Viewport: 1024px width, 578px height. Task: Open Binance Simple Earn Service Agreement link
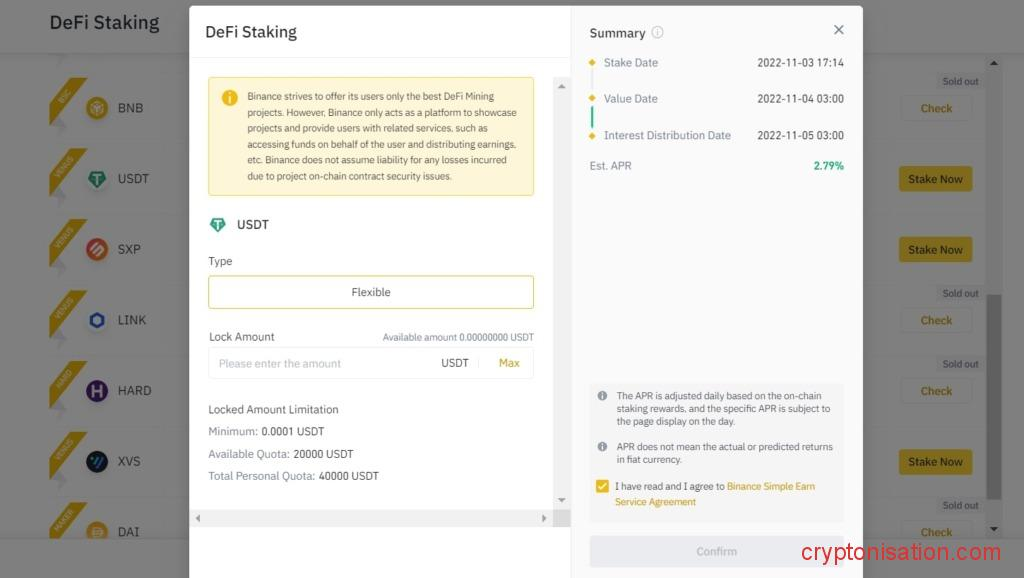pyautogui.click(x=770, y=487)
